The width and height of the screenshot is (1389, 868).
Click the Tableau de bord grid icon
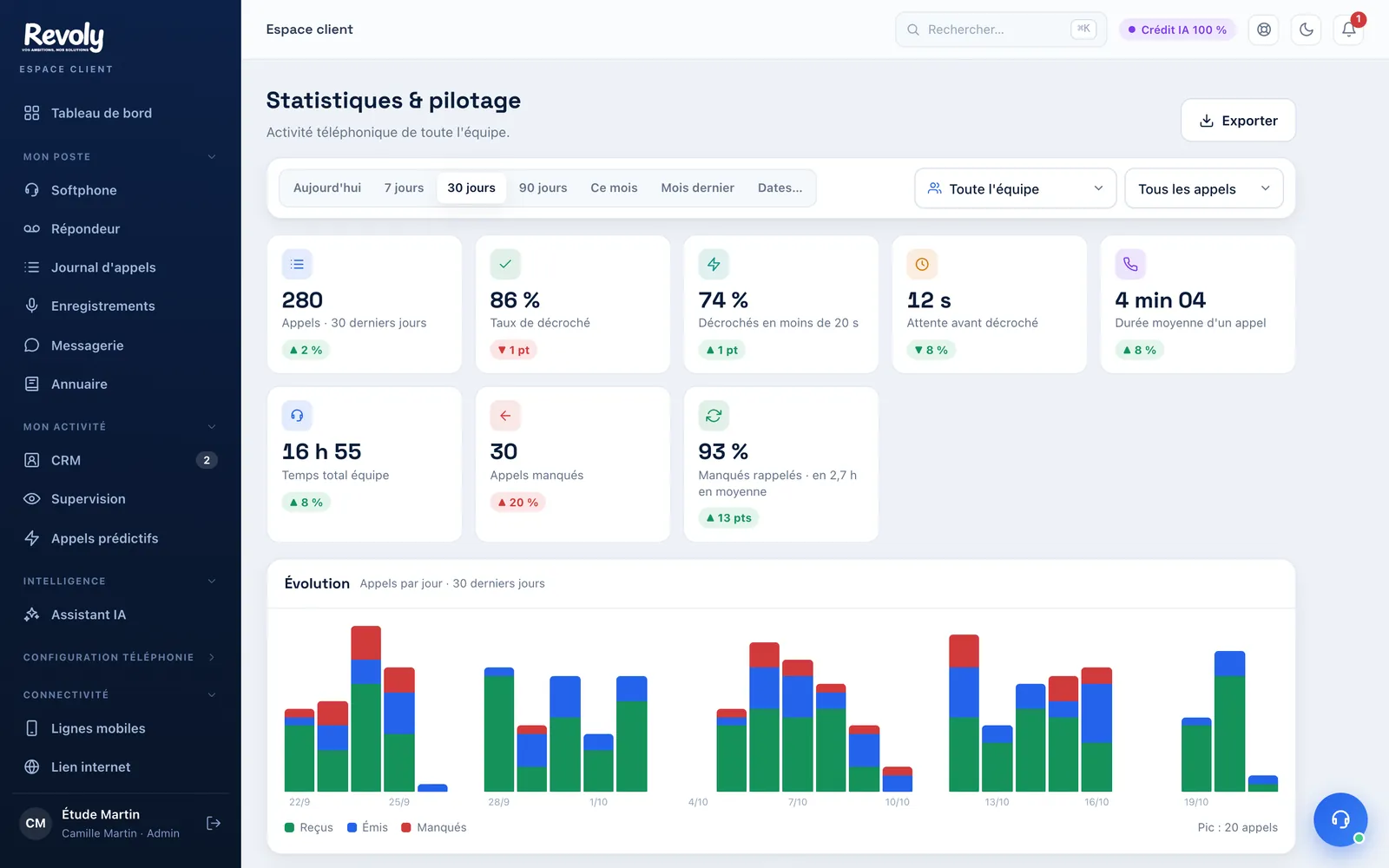pyautogui.click(x=32, y=113)
